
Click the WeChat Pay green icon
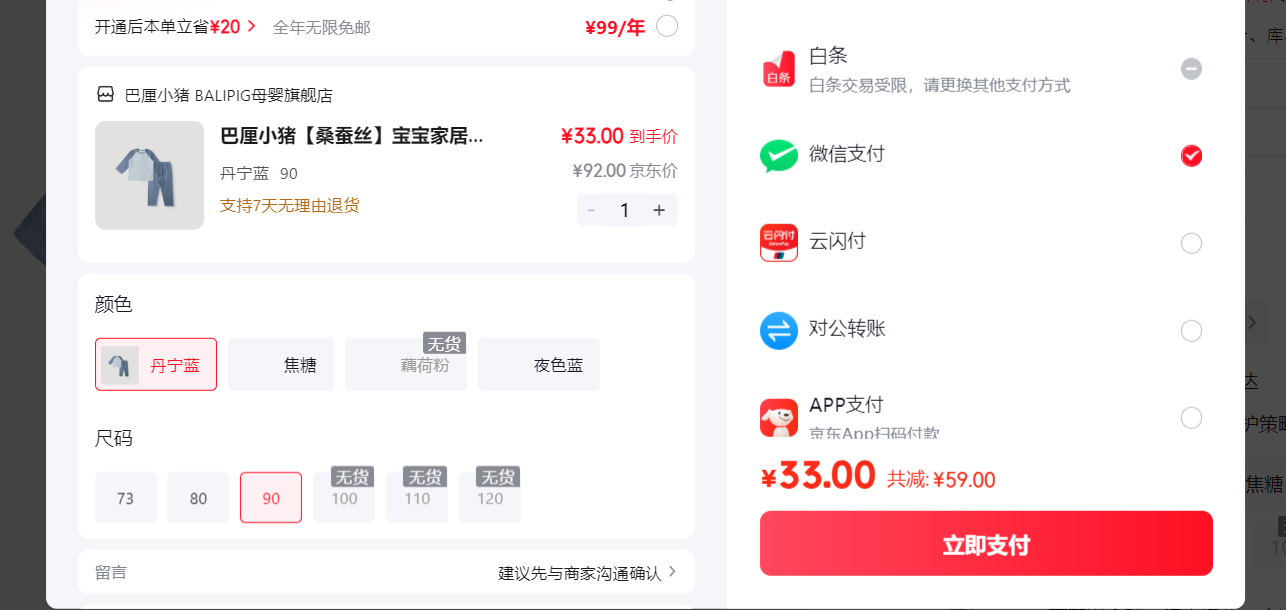(x=779, y=156)
